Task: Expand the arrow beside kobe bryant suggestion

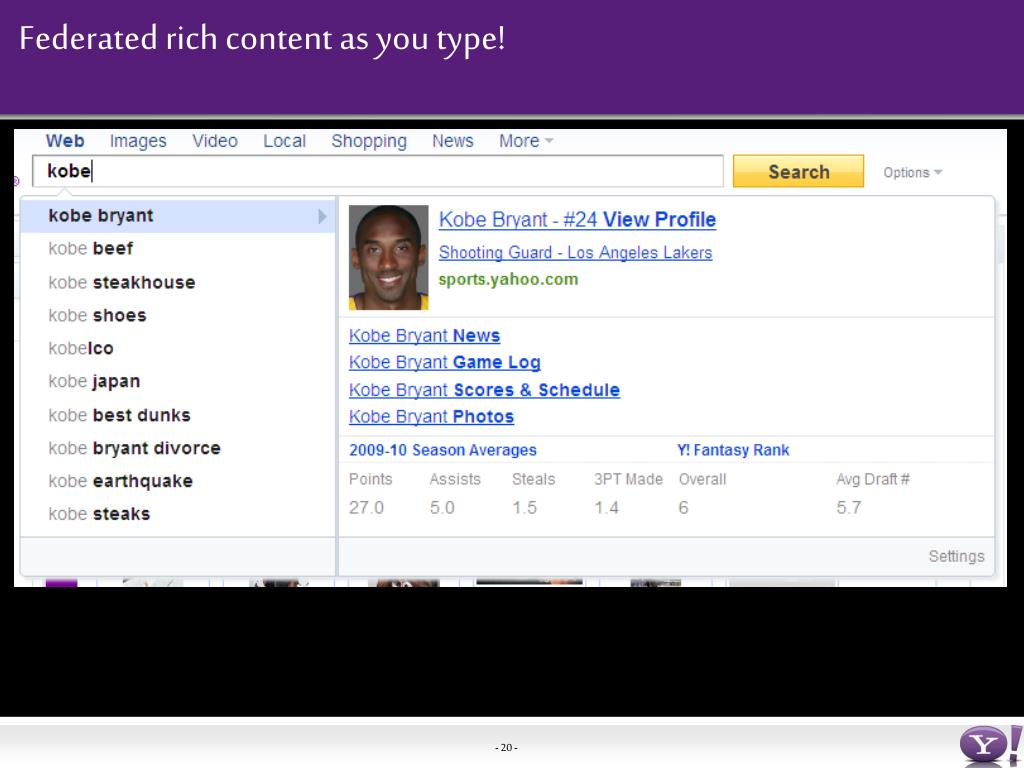Action: 322,216
